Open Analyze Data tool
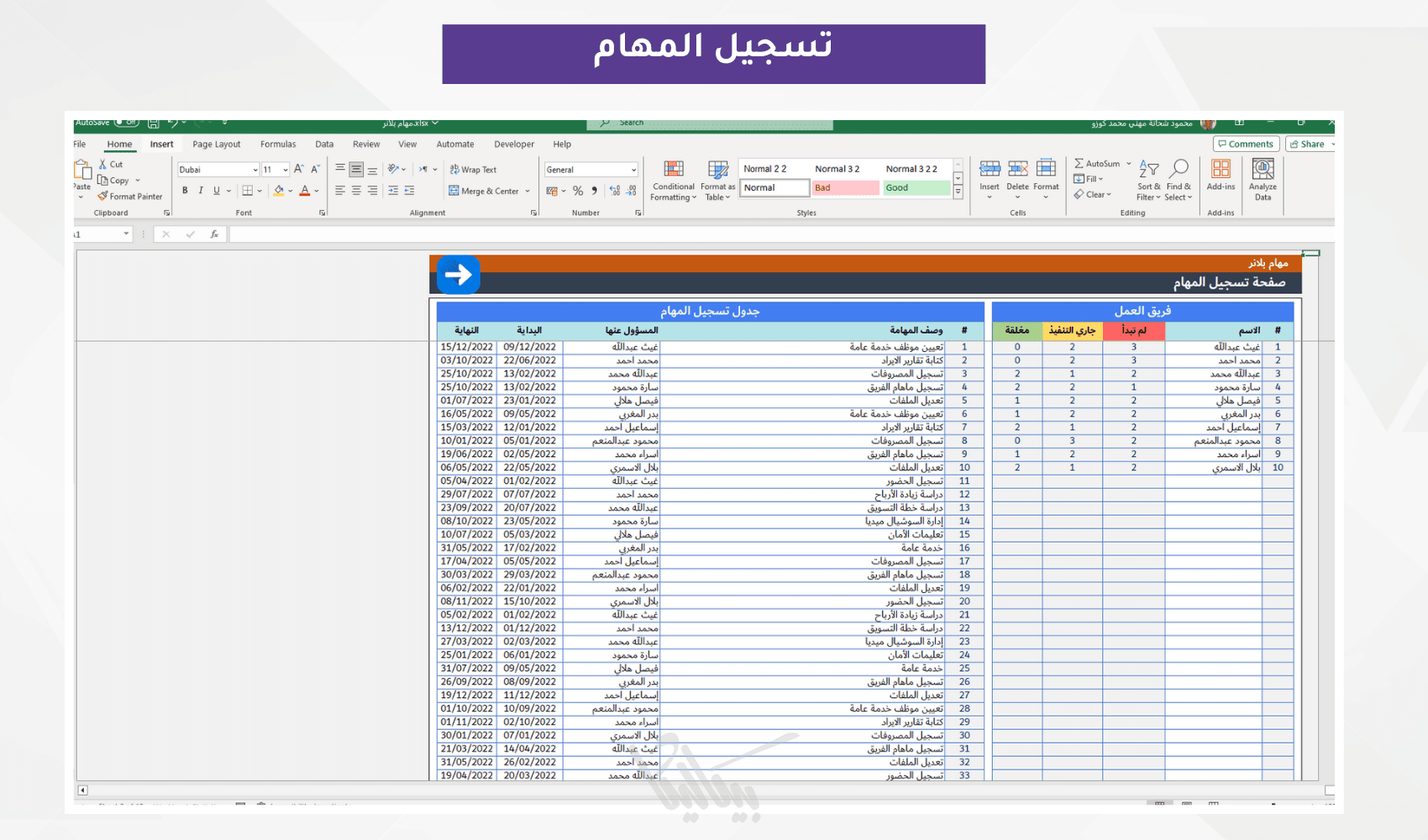 point(1263,180)
